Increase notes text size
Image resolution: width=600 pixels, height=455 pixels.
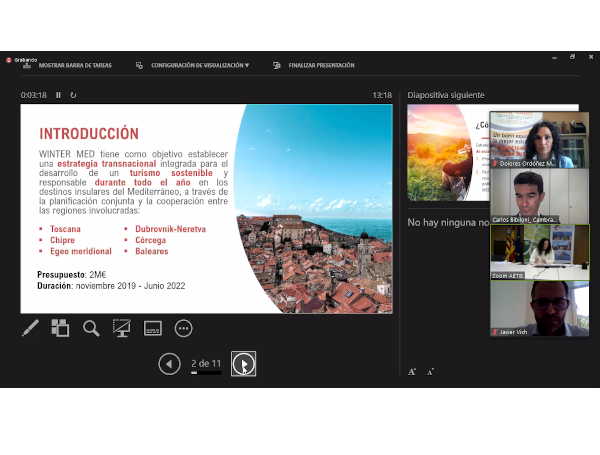[x=412, y=372]
